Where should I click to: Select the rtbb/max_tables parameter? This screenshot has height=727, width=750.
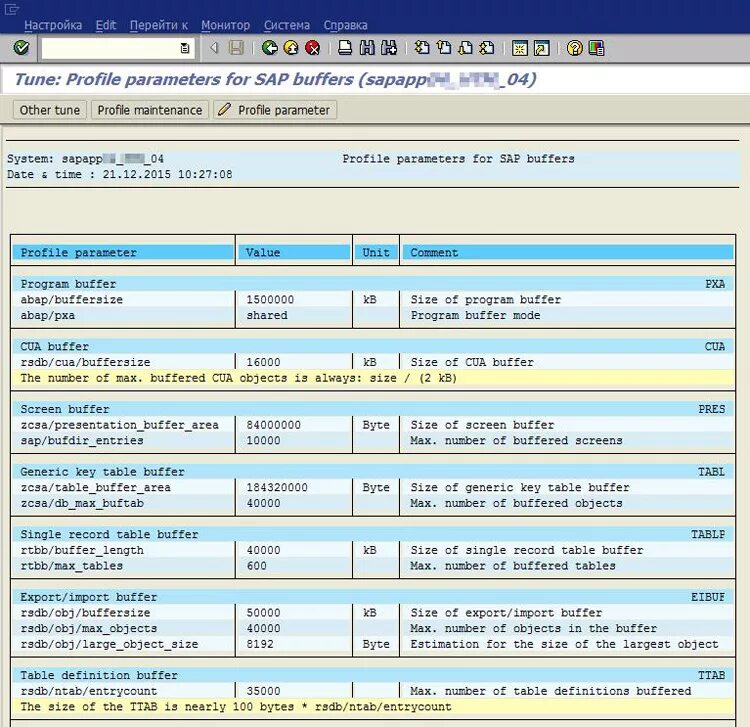[x=72, y=566]
